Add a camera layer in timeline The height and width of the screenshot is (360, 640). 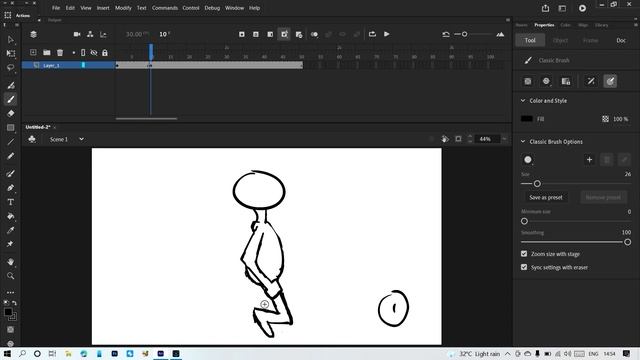77,34
